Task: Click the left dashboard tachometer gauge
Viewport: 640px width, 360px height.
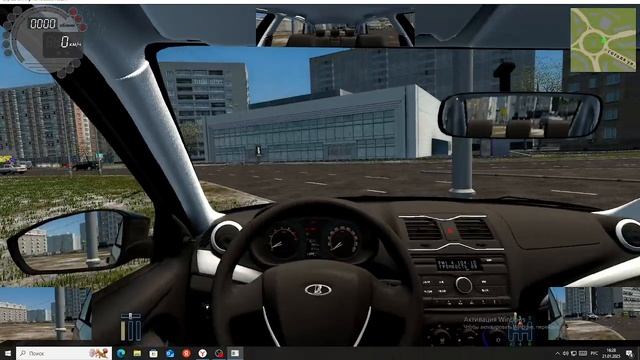Action: pyautogui.click(x=282, y=242)
